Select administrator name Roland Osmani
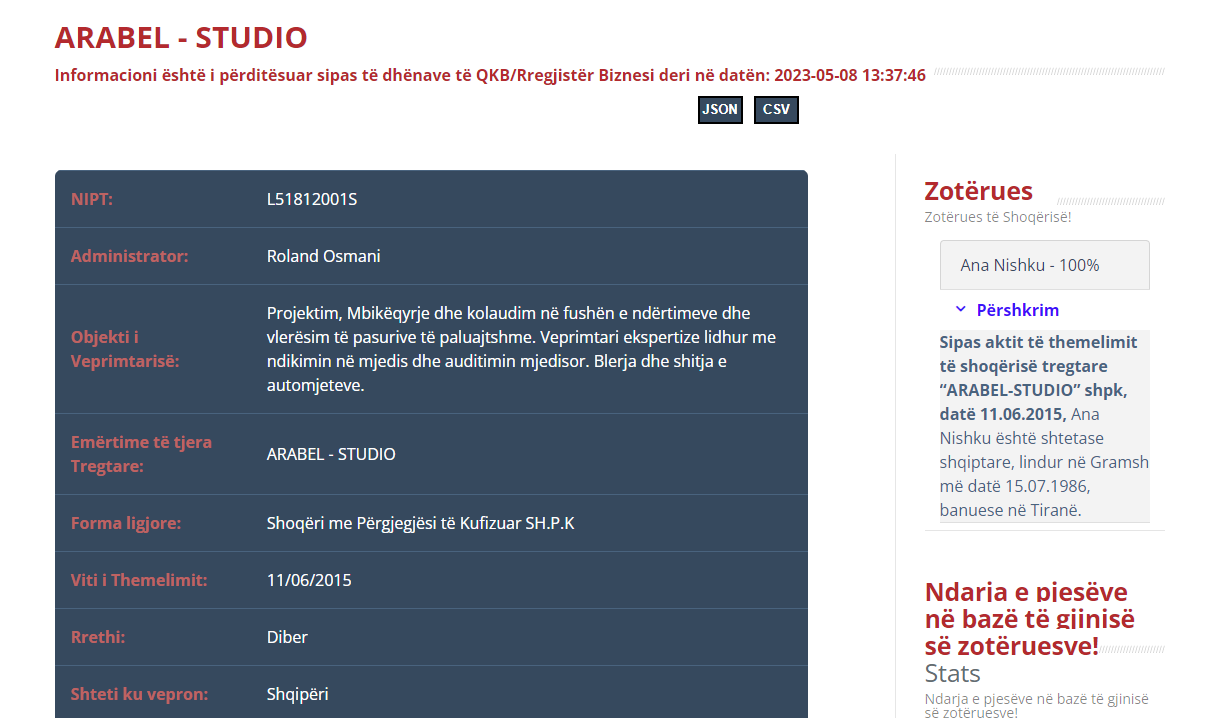1214x718 pixels. point(323,256)
